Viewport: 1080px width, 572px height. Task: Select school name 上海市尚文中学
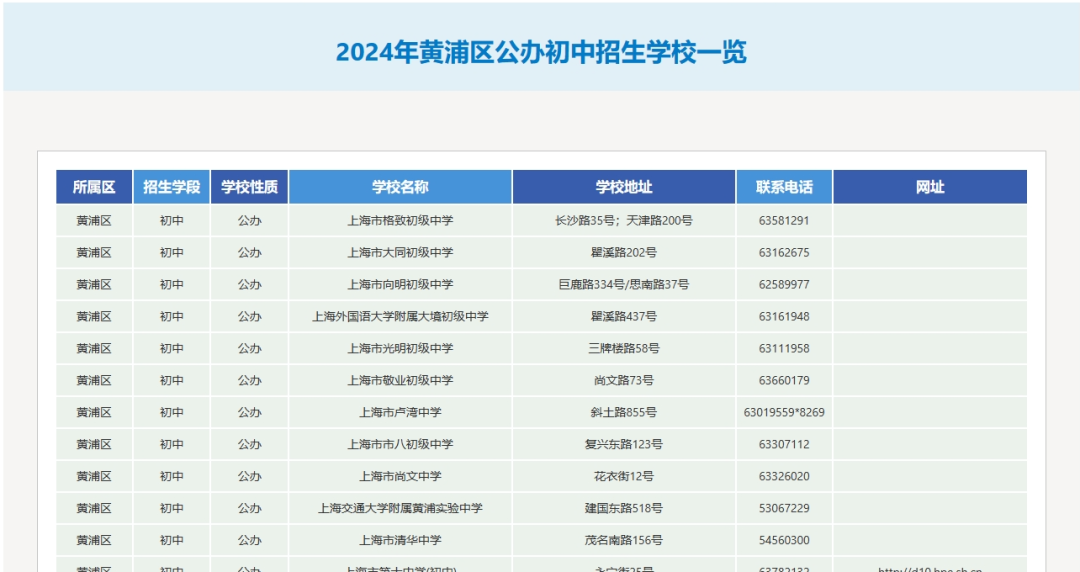(400, 476)
